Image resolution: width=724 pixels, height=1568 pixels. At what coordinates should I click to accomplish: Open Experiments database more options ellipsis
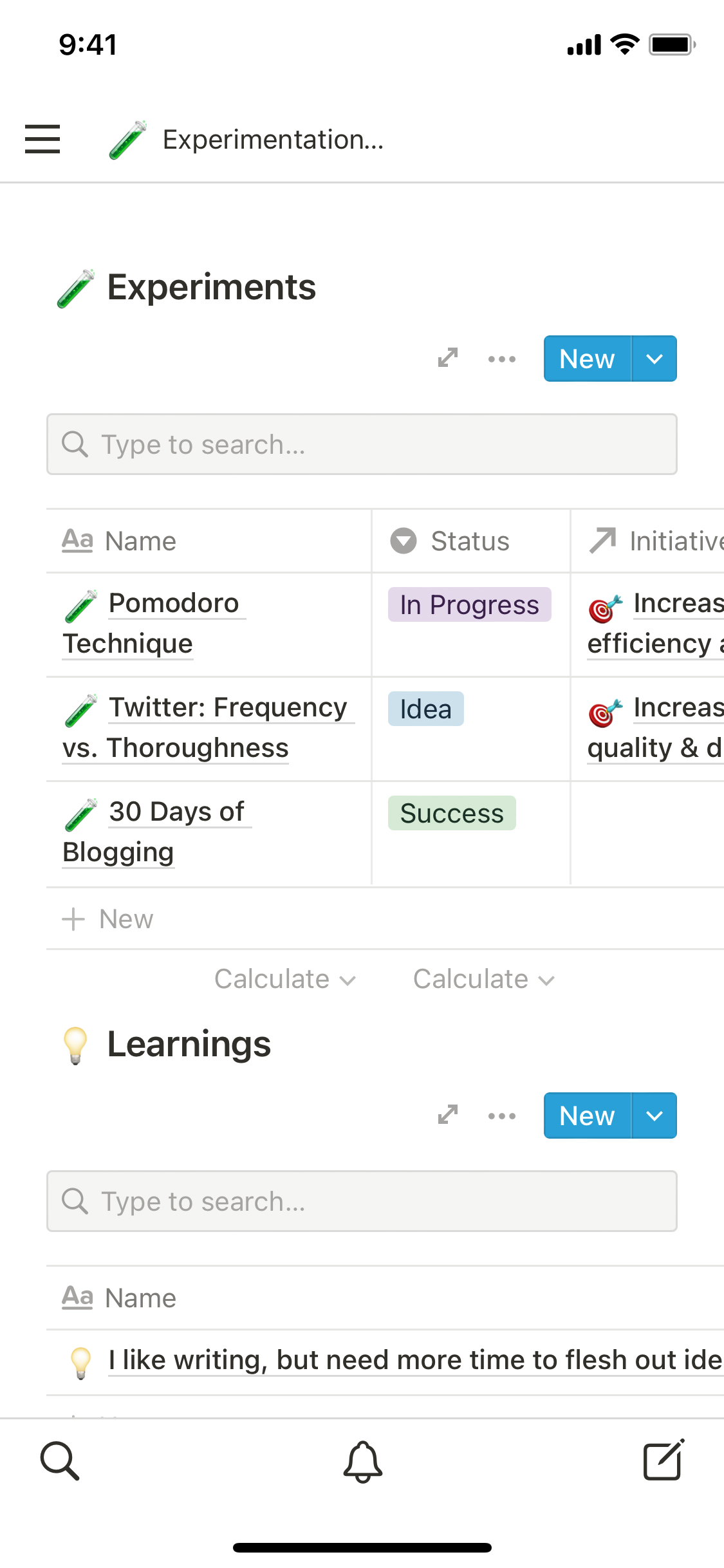pyautogui.click(x=501, y=359)
